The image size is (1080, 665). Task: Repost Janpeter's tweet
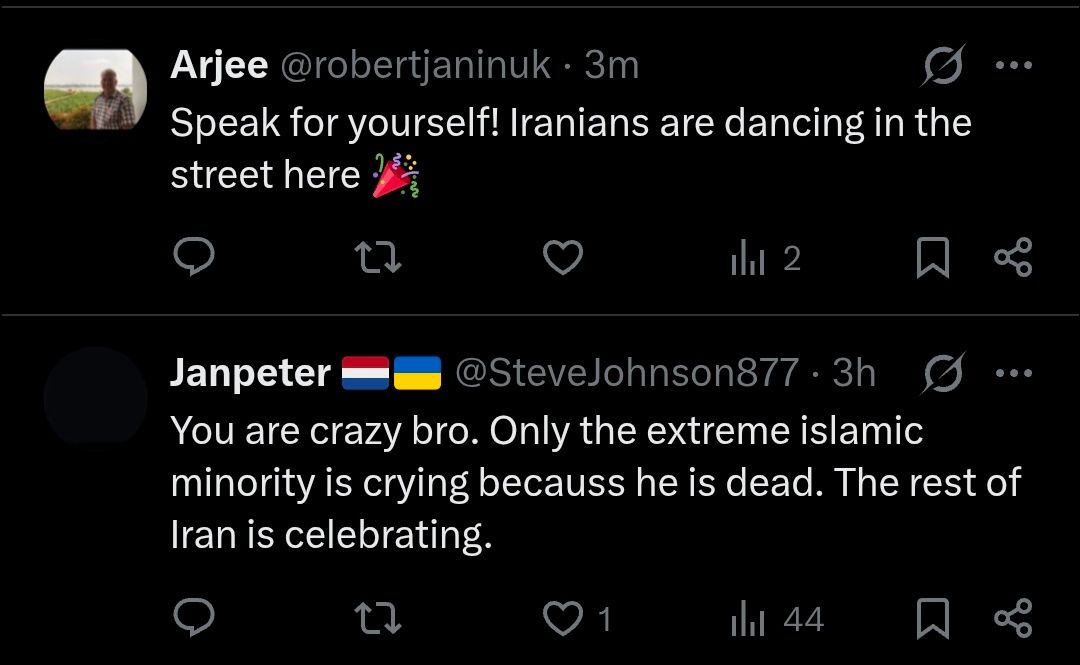tap(380, 619)
